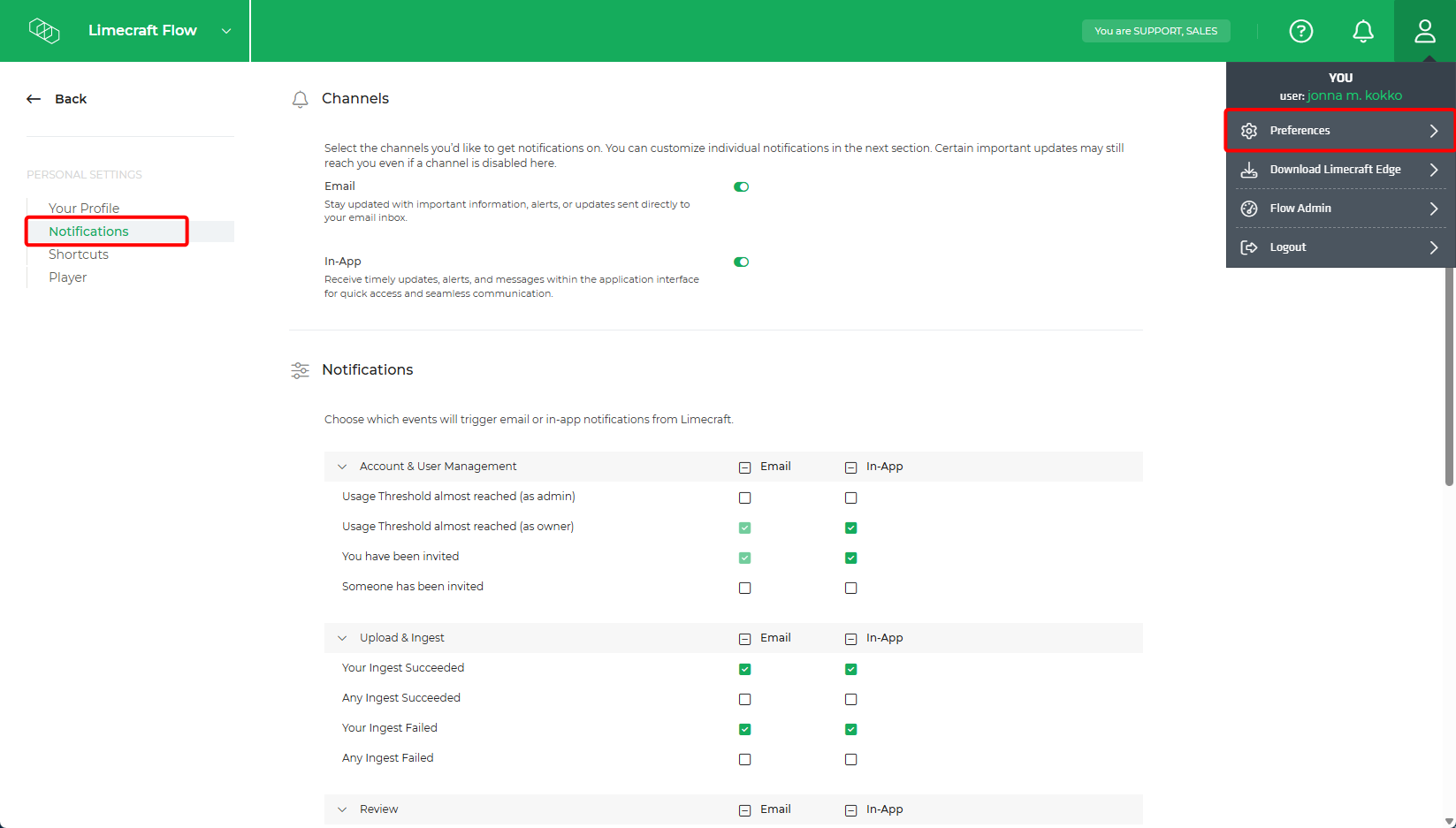Click the Back button
This screenshot has height=828, width=1456.
(x=57, y=98)
